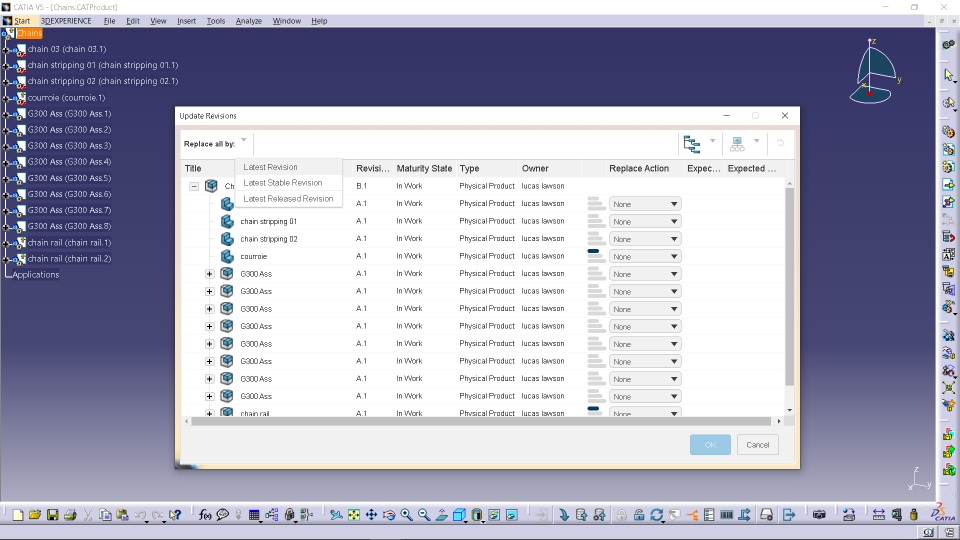Expand chain 03 node in specification tree

click(x=6, y=50)
